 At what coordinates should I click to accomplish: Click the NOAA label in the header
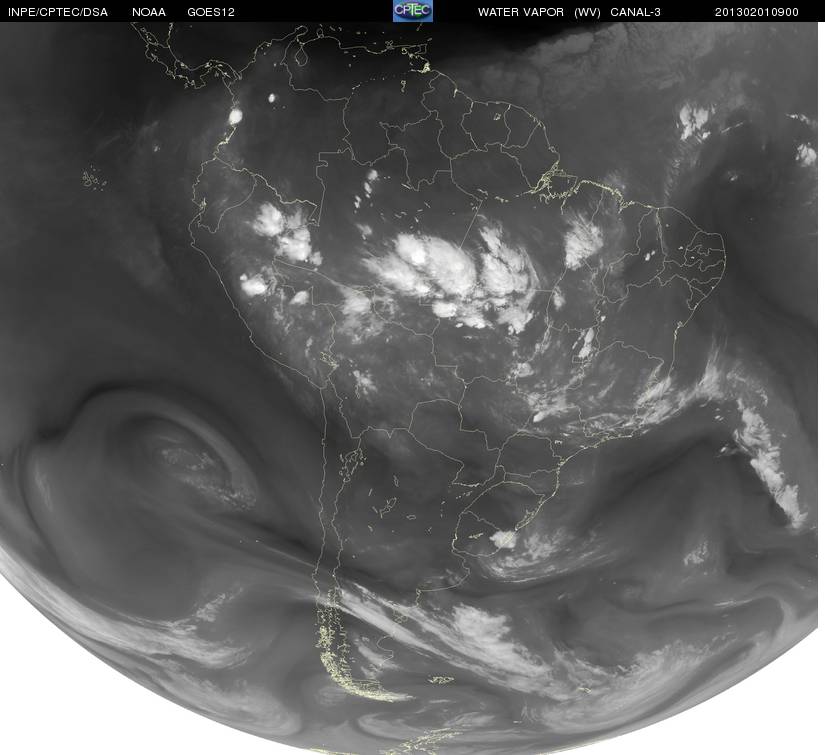click(149, 12)
